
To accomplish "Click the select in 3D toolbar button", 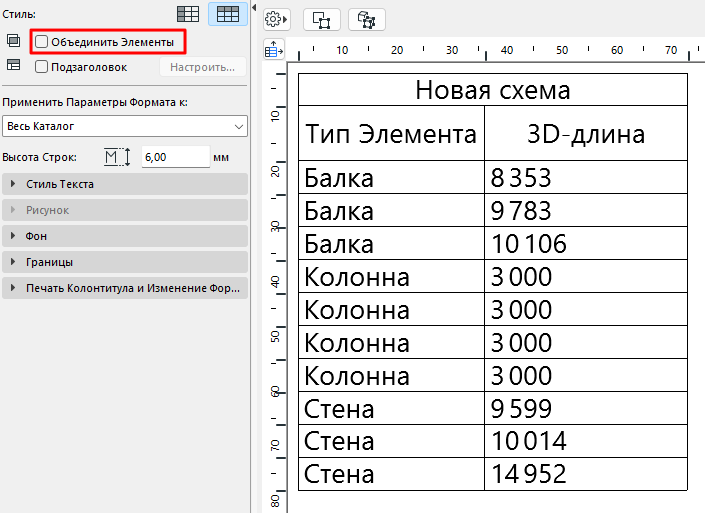I will pyautogui.click(x=366, y=20).
